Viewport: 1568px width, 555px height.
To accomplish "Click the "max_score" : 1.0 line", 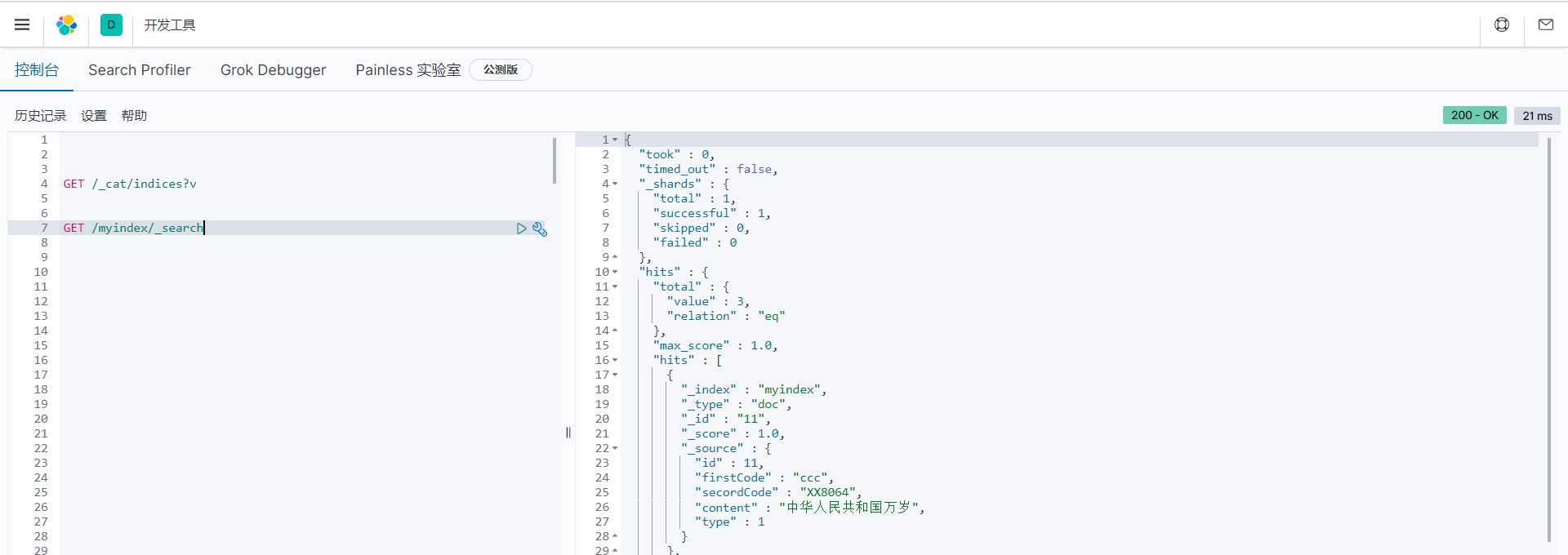I will 715,345.
